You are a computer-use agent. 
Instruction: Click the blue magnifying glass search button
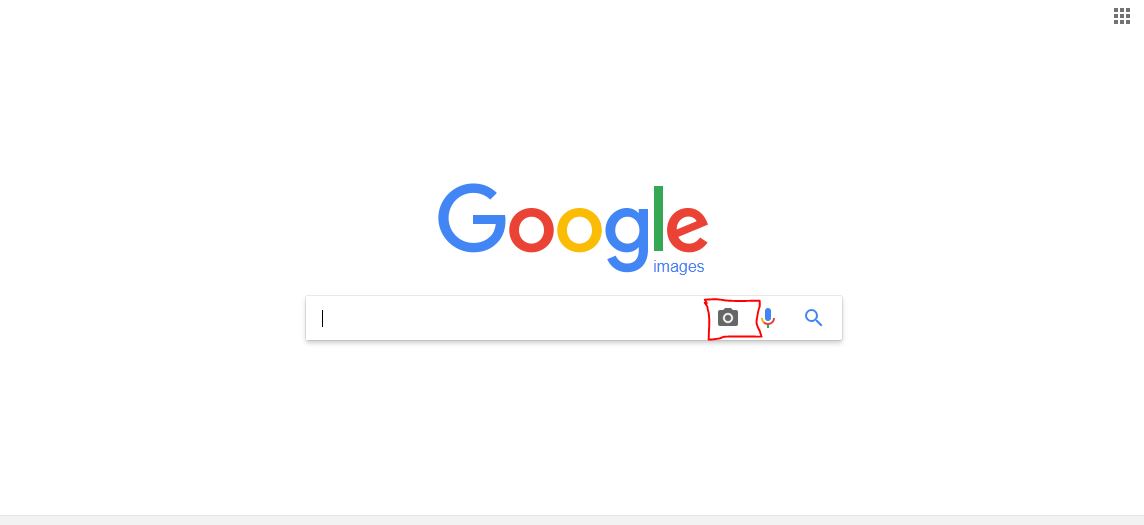[x=813, y=317]
